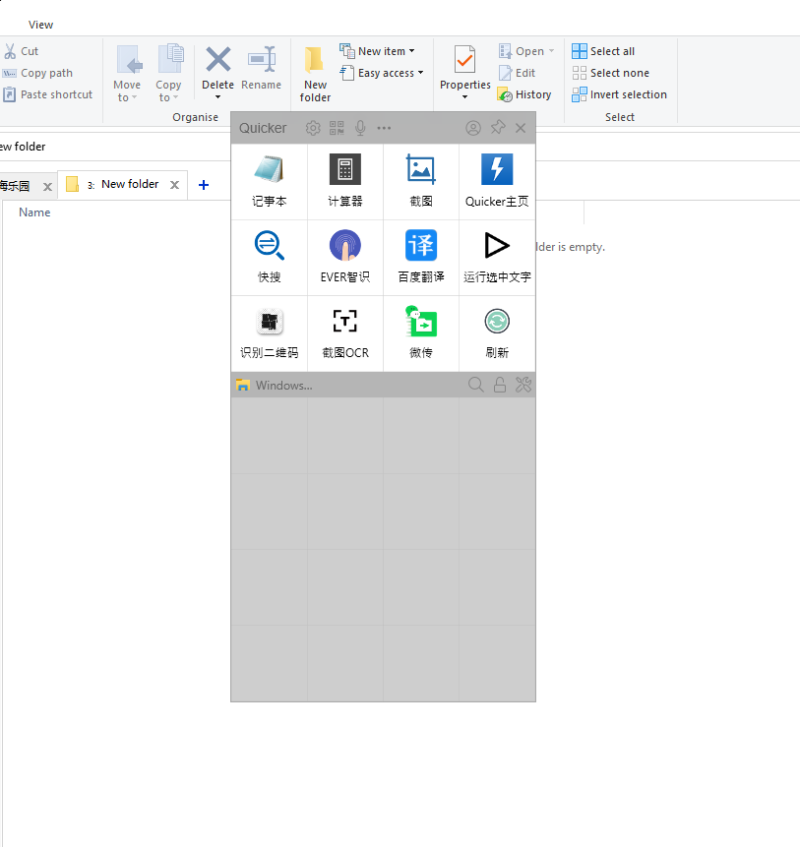Click Copy path in the Explorer ribbon
This screenshot has width=800, height=847.
38,73
